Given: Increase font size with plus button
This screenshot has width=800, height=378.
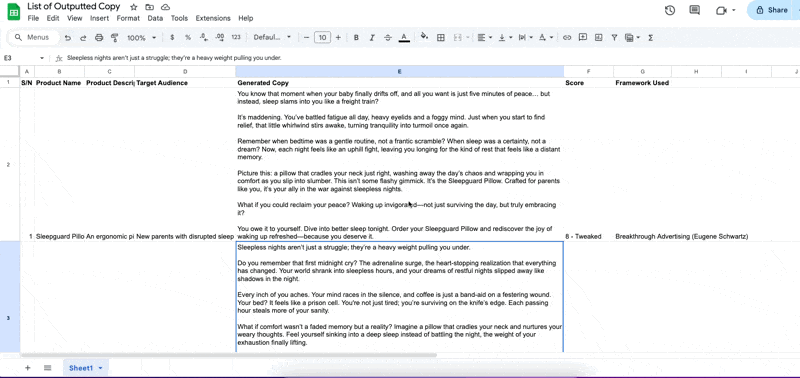Looking at the screenshot, I should (338, 38).
